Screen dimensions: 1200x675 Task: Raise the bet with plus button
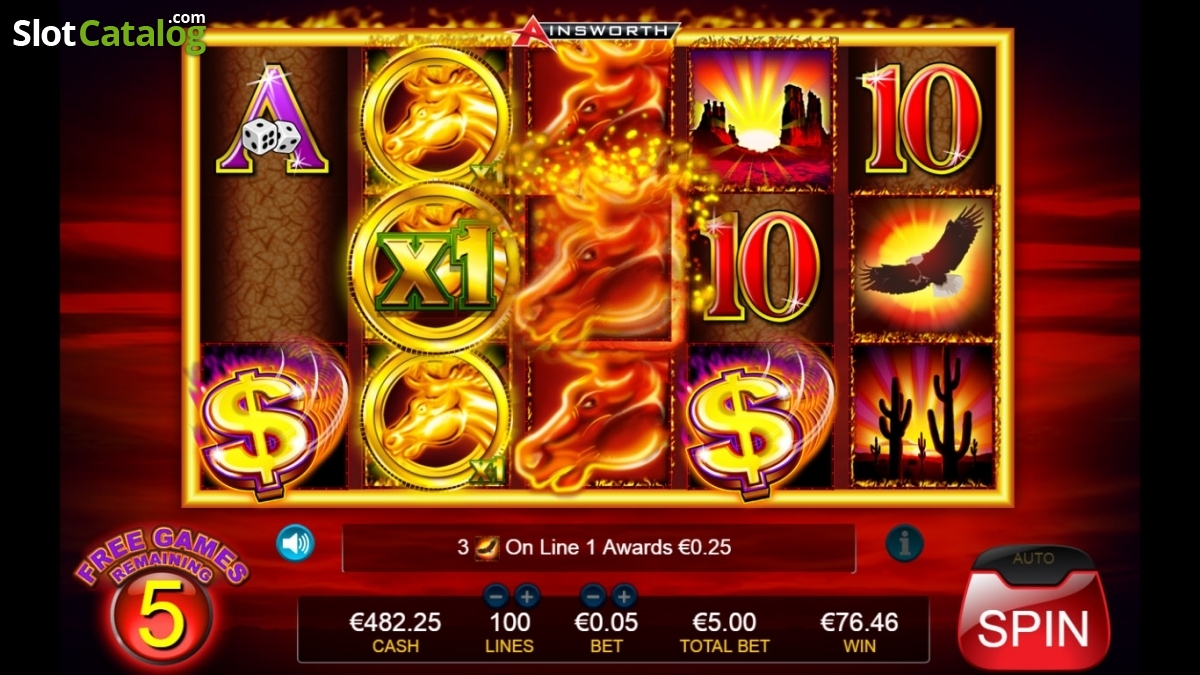click(x=624, y=597)
